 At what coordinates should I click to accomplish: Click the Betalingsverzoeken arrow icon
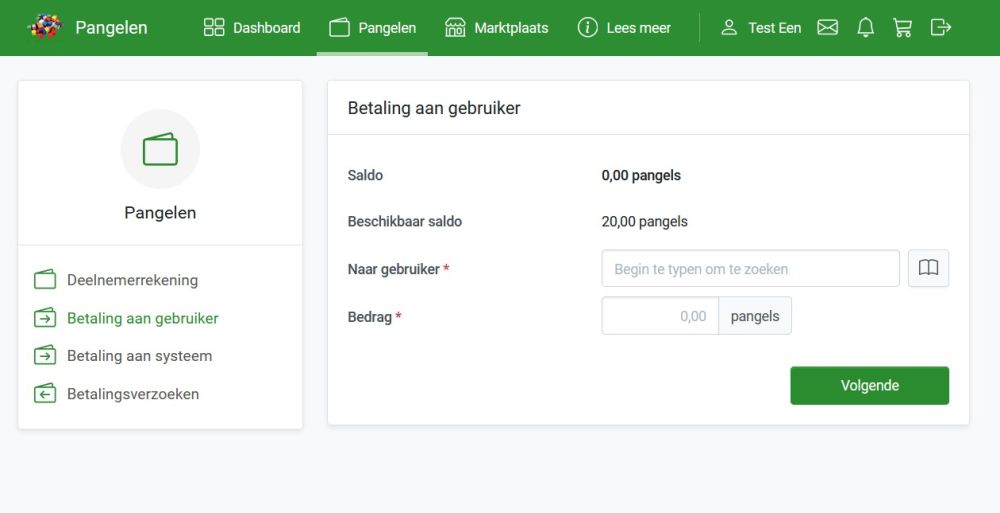tap(45, 394)
